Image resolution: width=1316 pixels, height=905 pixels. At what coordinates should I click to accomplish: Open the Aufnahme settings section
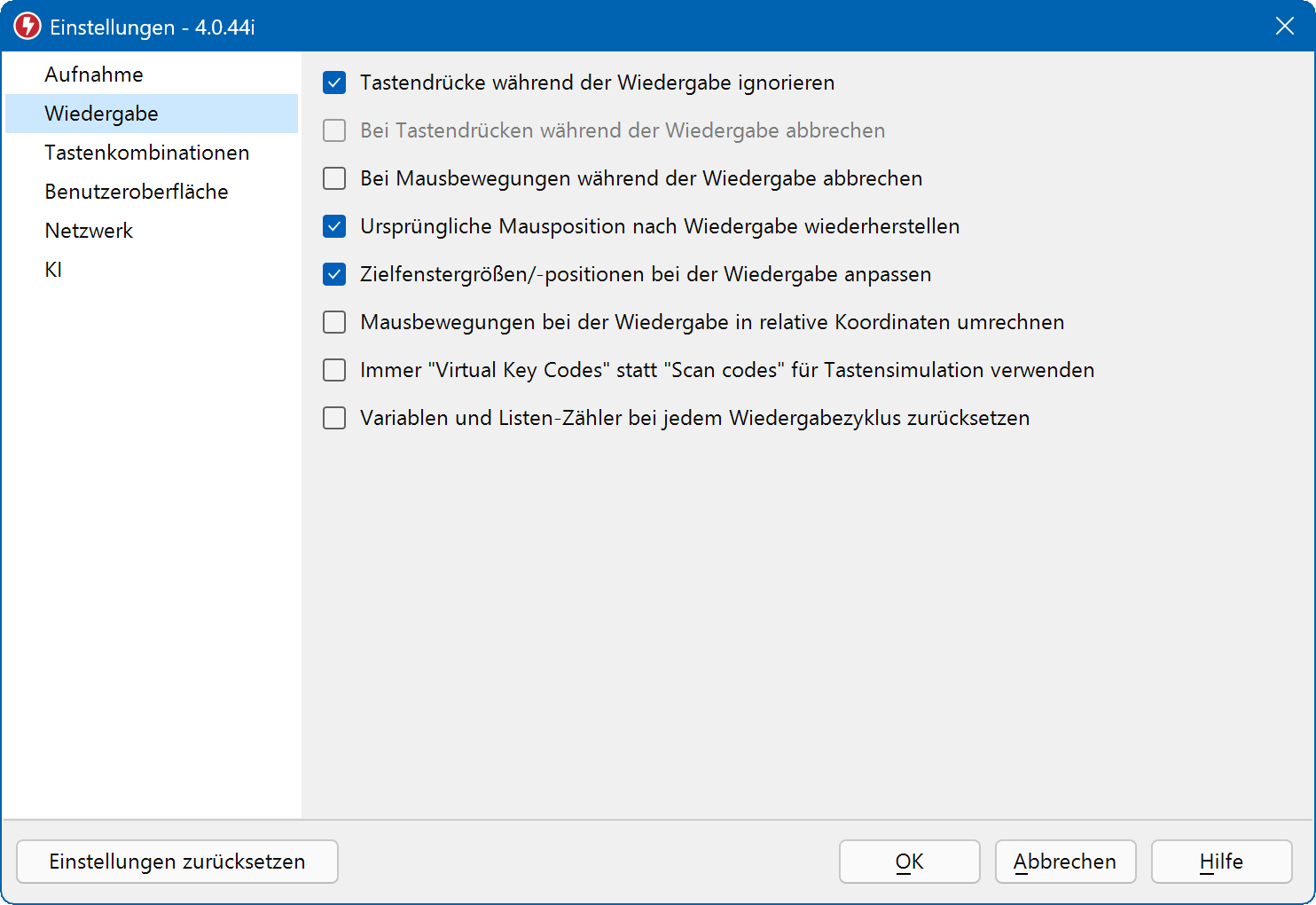(94, 75)
